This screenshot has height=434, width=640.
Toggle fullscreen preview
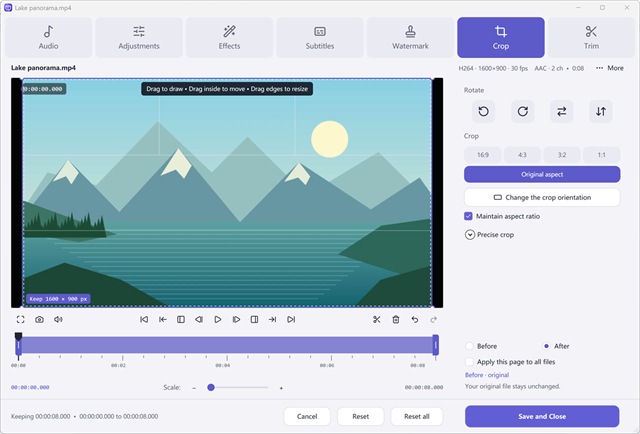[20, 320]
